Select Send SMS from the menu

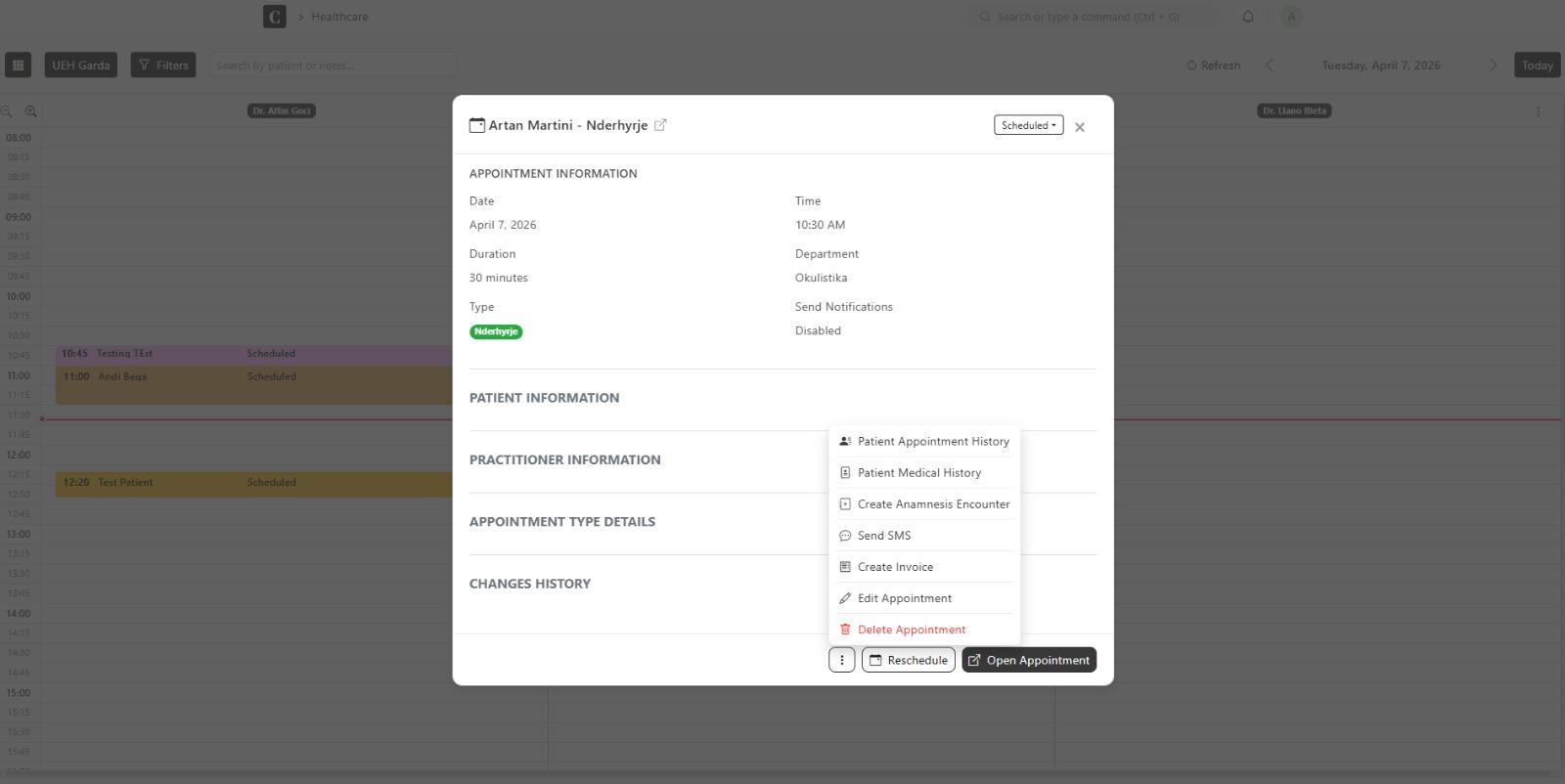(883, 536)
